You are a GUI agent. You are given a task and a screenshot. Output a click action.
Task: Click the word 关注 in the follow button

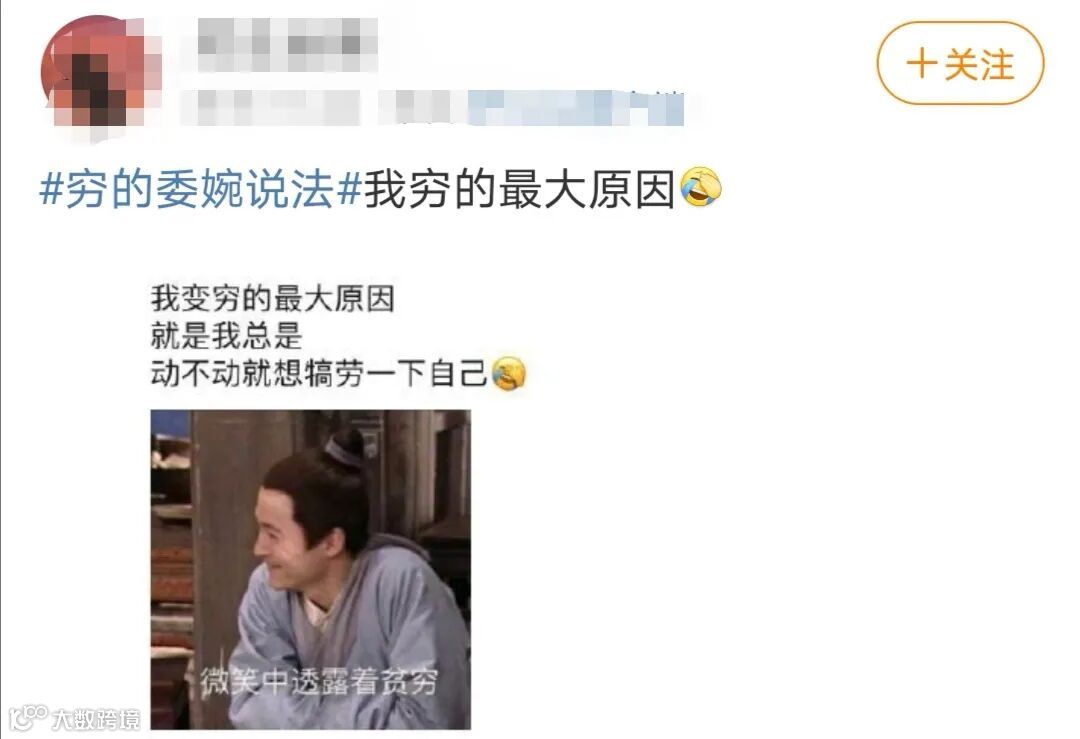[x=979, y=65]
